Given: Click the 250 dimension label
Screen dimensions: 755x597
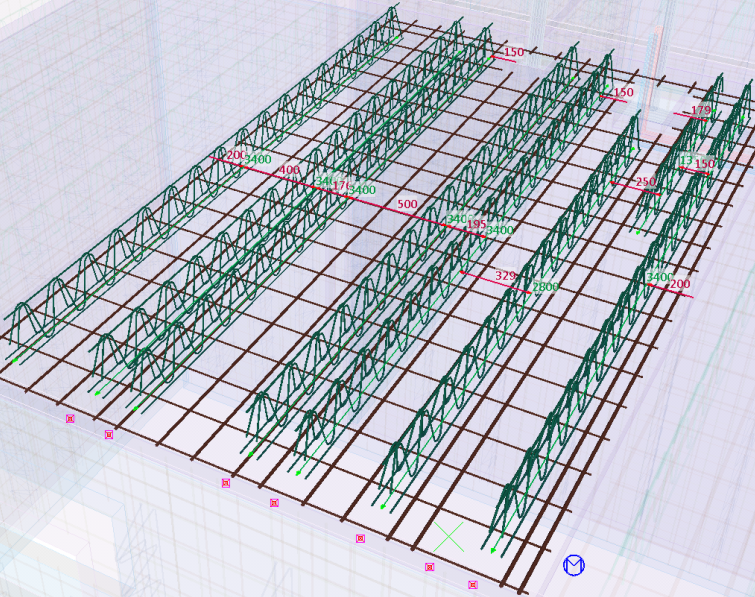Looking at the screenshot, I should (646, 182).
